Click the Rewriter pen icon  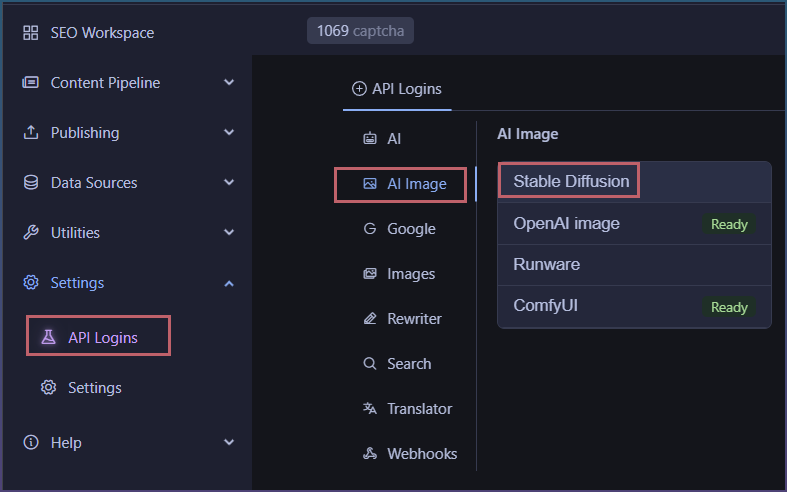370,319
